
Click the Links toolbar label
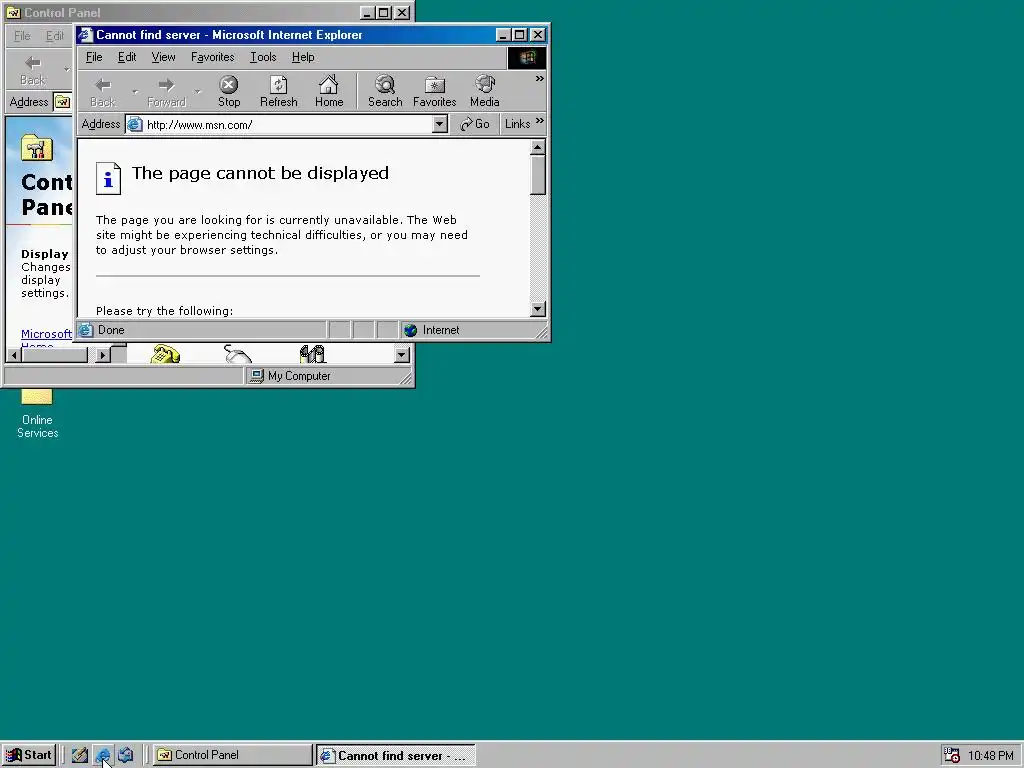[517, 124]
